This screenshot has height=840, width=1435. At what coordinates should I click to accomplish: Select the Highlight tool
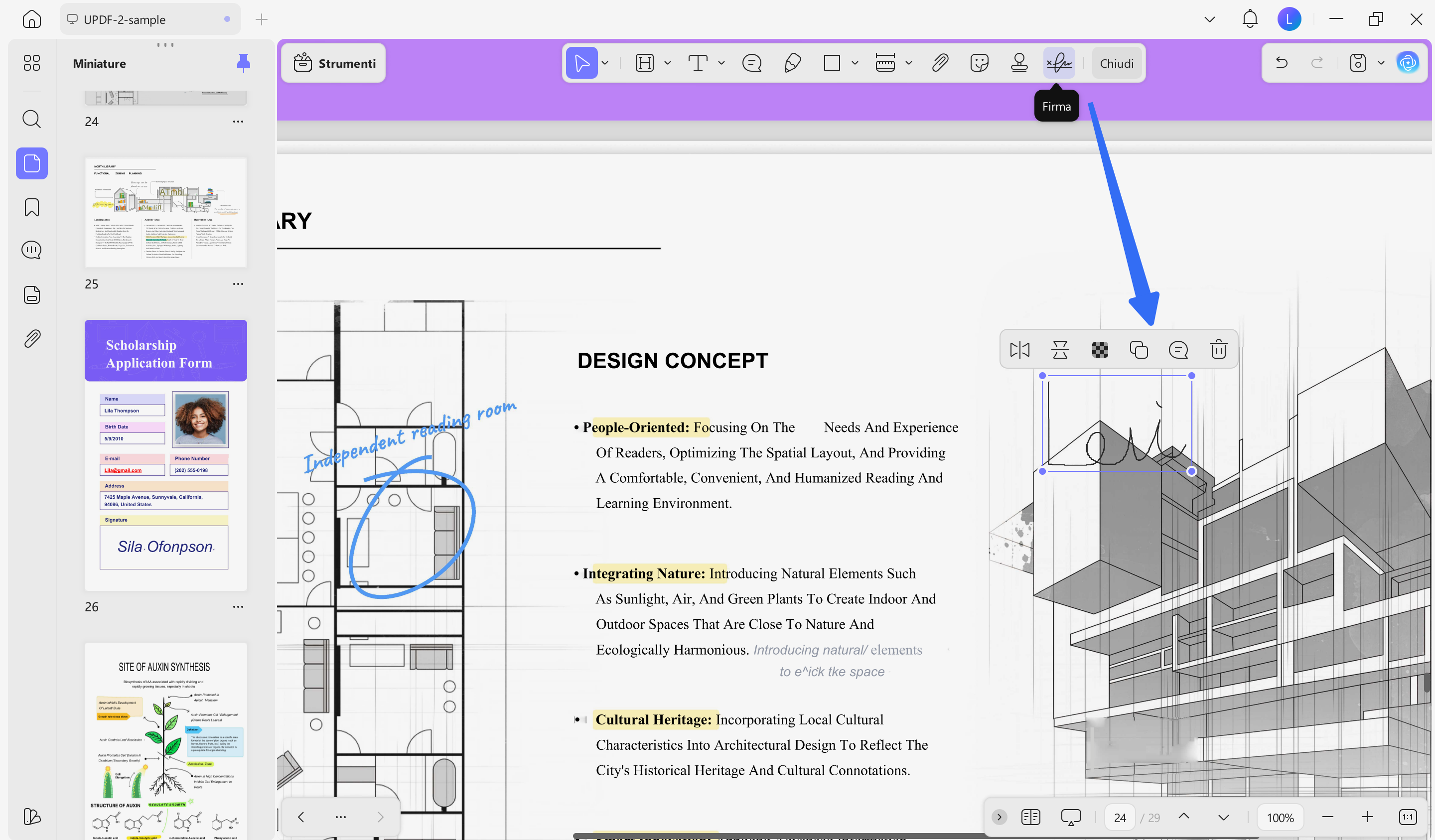(x=645, y=63)
